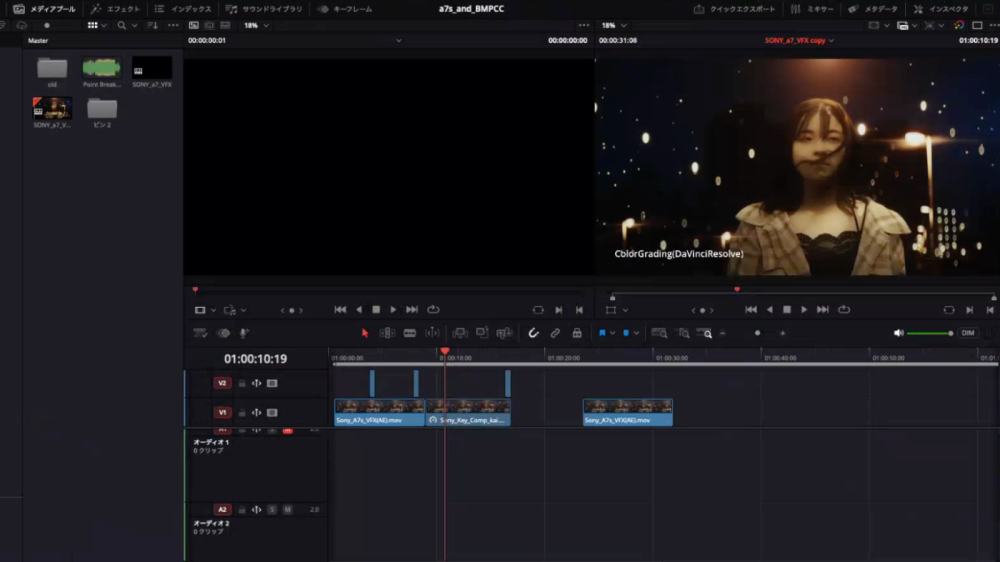This screenshot has width=1000, height=562.
Task: Click the クイックエクスポート button
Action: click(x=735, y=9)
